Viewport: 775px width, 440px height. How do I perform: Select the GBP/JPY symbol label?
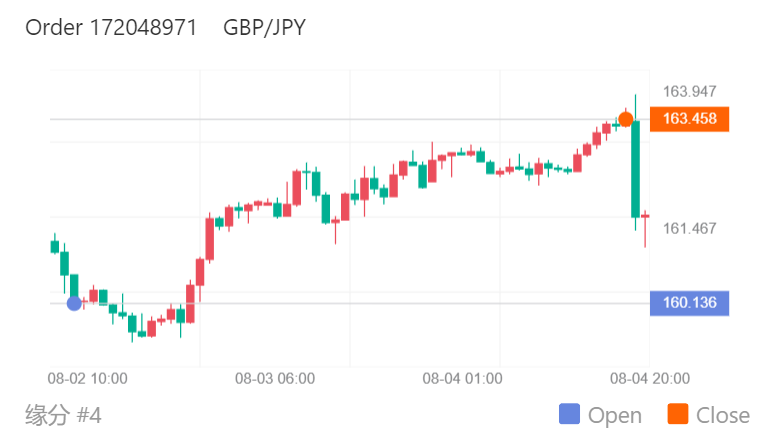click(266, 27)
